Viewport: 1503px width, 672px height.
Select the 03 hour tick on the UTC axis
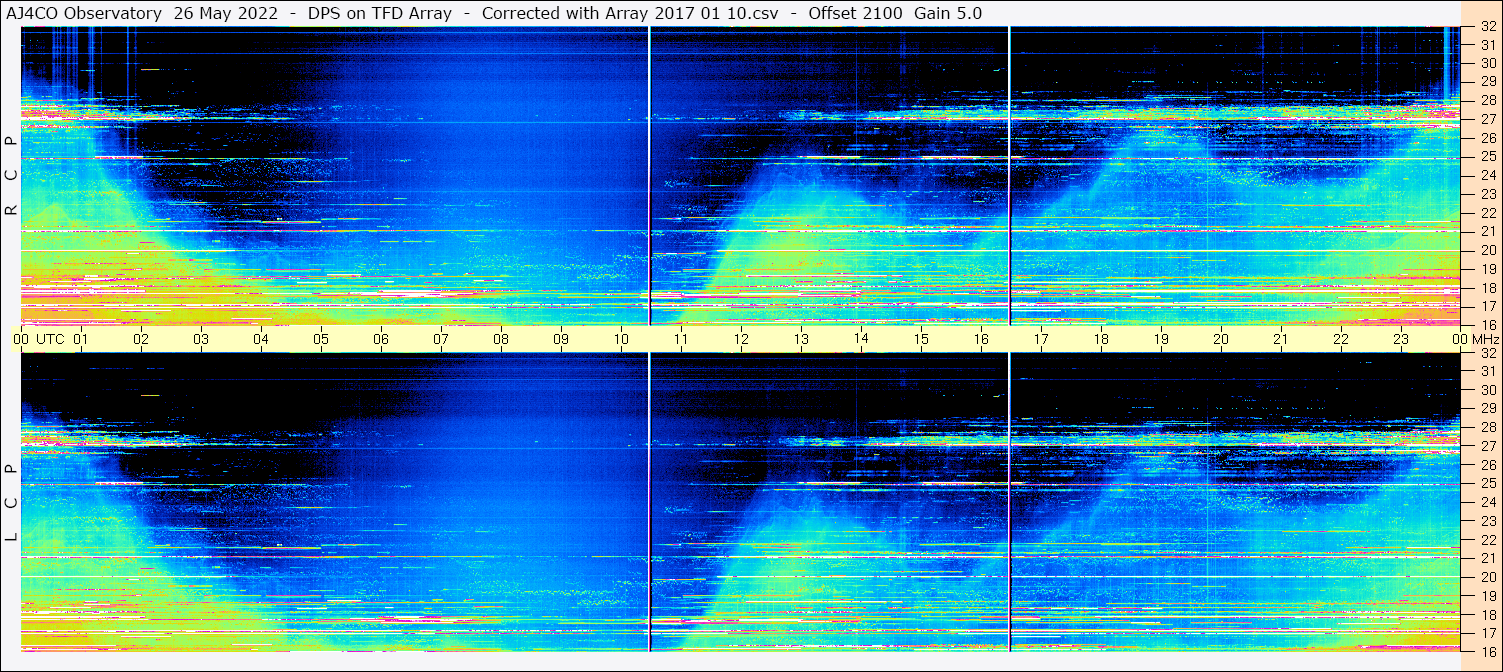[x=201, y=339]
